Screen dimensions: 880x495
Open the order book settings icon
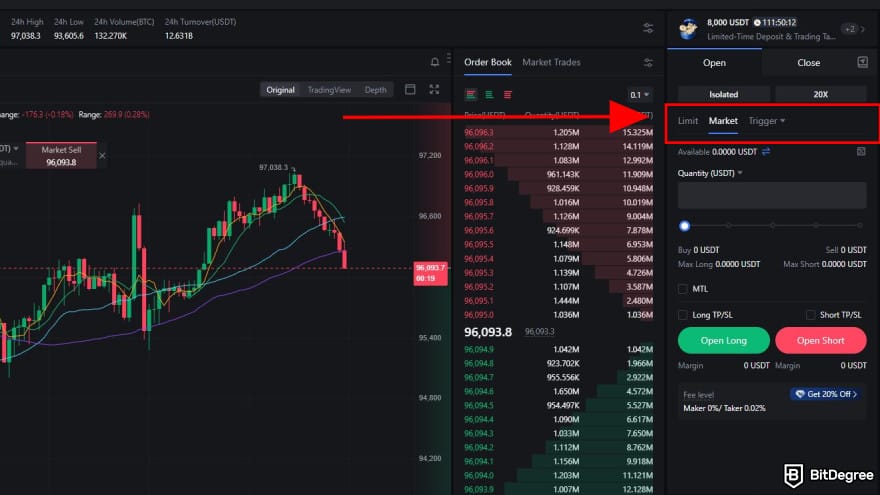[x=649, y=62]
